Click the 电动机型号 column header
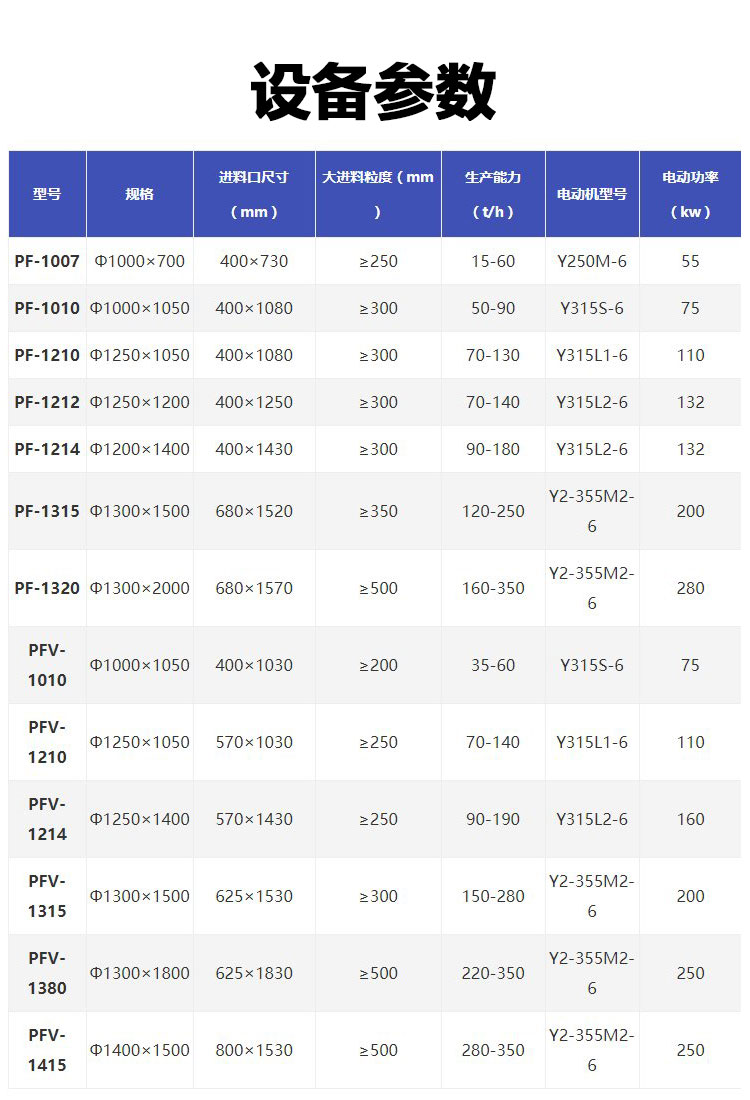The width and height of the screenshot is (750, 1100). point(592,194)
